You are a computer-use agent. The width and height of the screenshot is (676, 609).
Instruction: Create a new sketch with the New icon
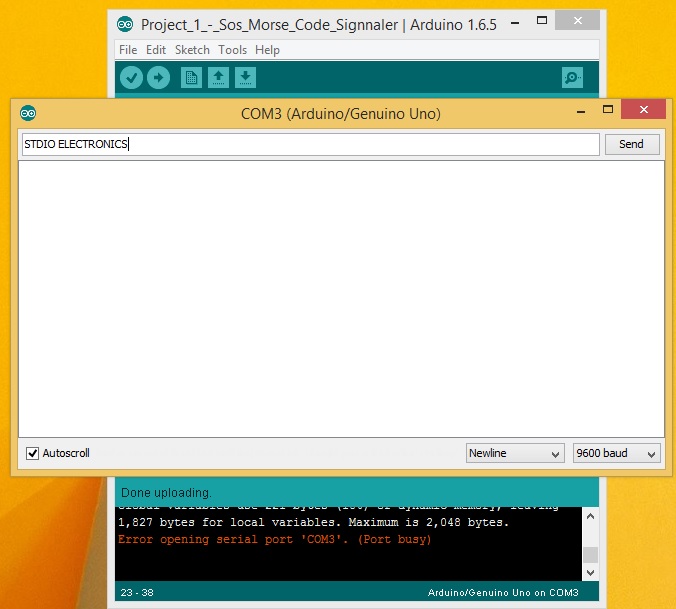191,78
